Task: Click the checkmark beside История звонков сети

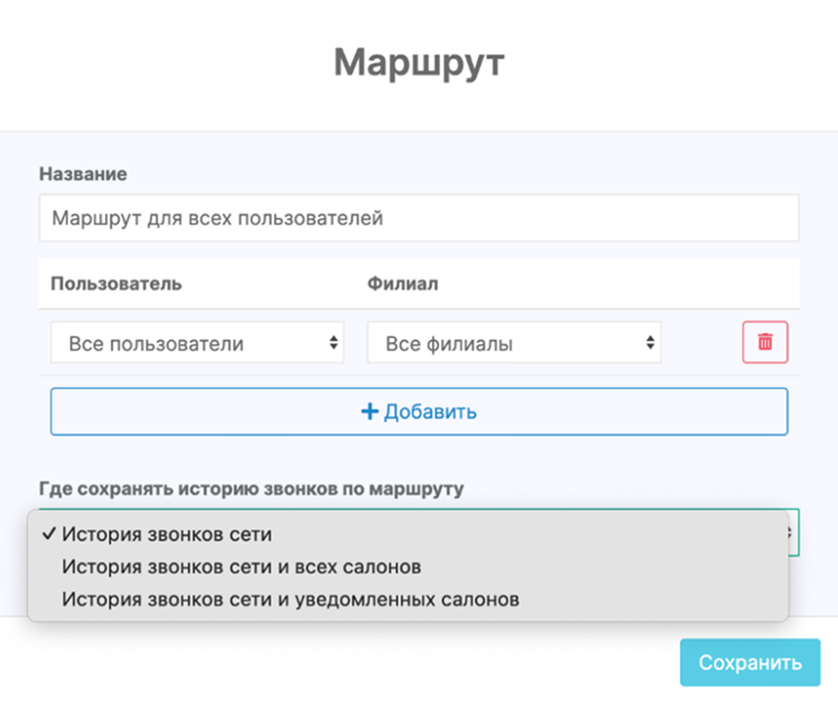Action: (x=48, y=534)
